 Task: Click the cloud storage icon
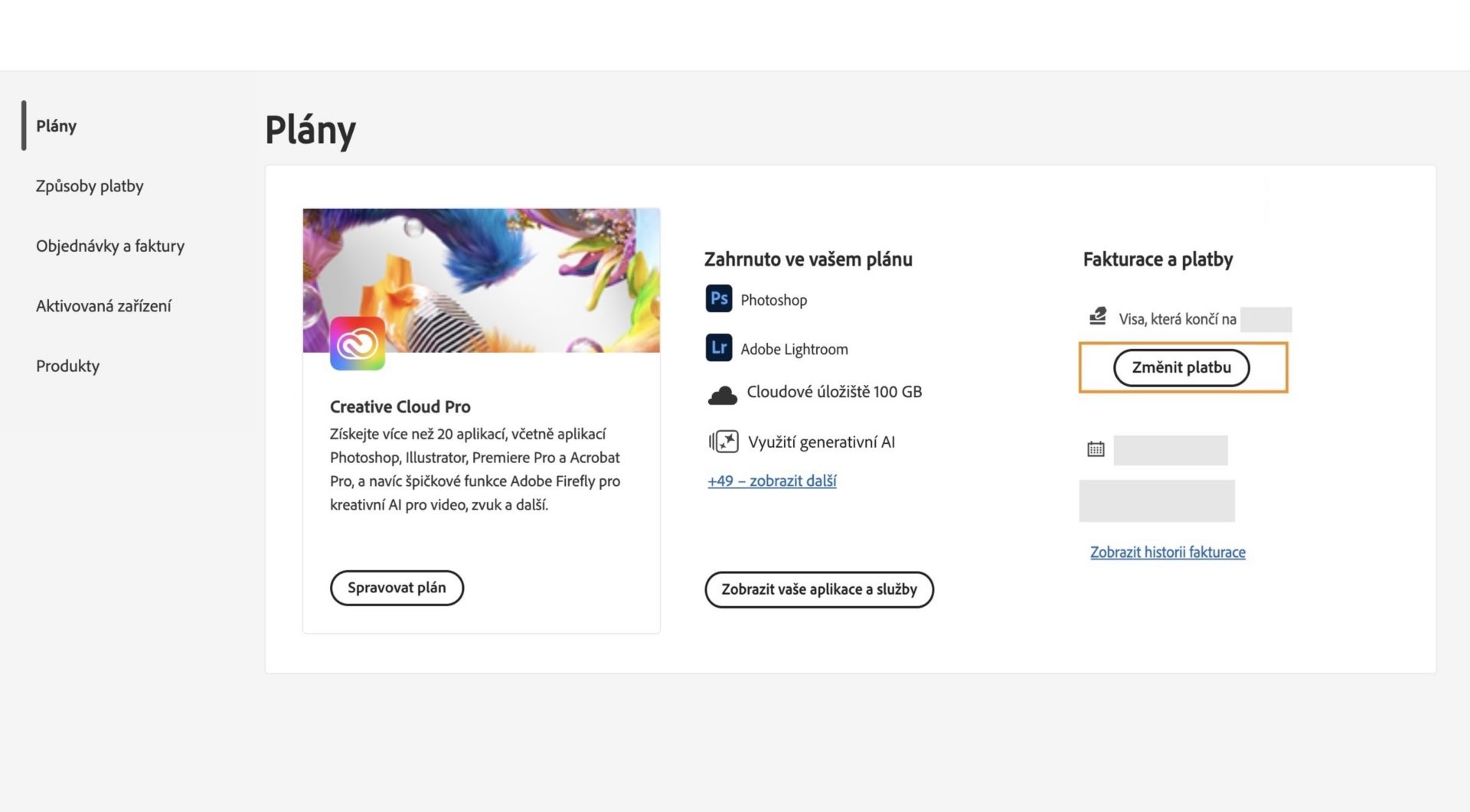click(722, 395)
